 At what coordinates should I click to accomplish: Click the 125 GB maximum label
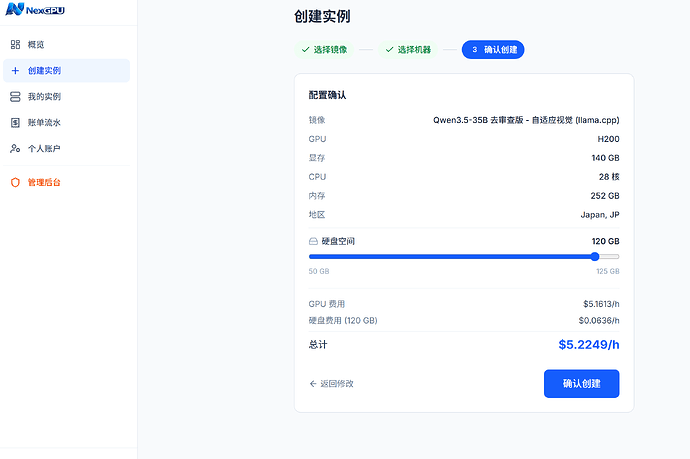point(608,271)
